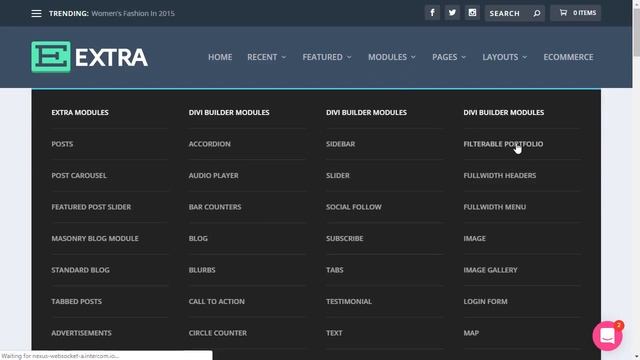Viewport: 640px width, 360px height.
Task: Select Post Carousel module link
Action: point(79,176)
